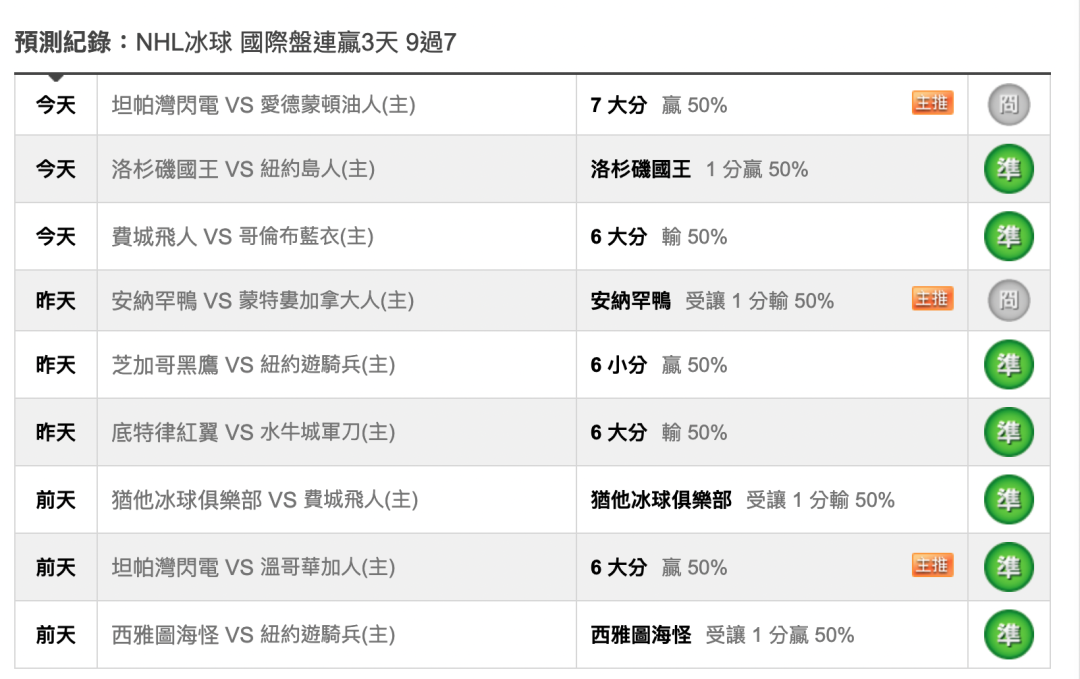The width and height of the screenshot is (1080, 679).
Task: Open 底特律紅翼 VS 水牛城軍刀 matchup
Action: click(253, 432)
